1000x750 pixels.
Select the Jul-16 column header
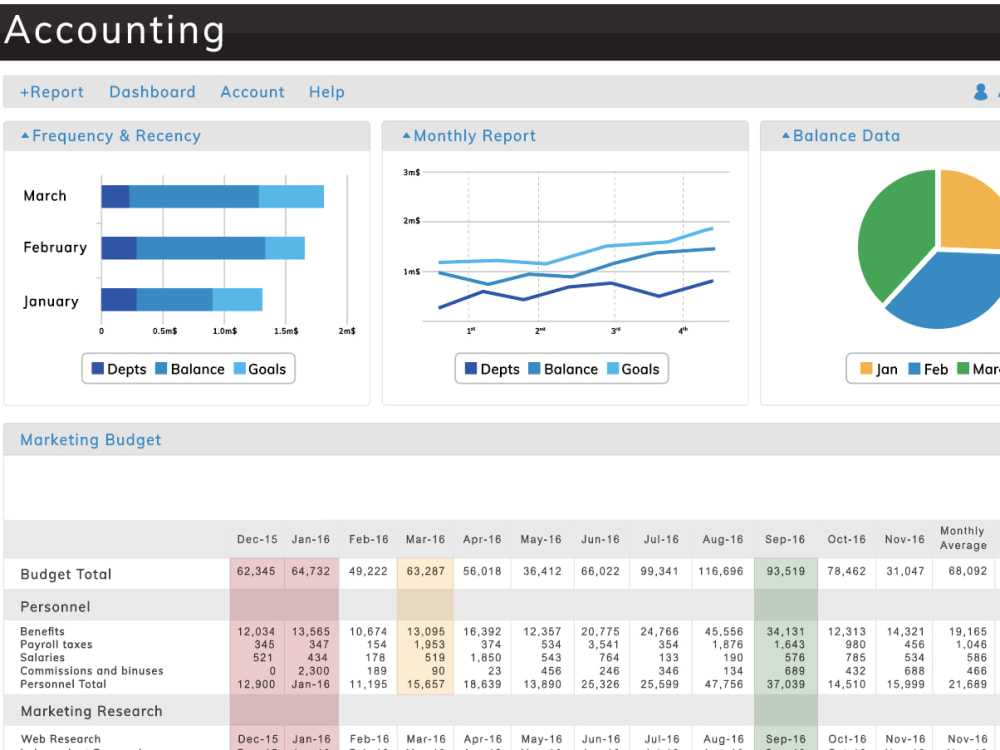click(x=661, y=540)
